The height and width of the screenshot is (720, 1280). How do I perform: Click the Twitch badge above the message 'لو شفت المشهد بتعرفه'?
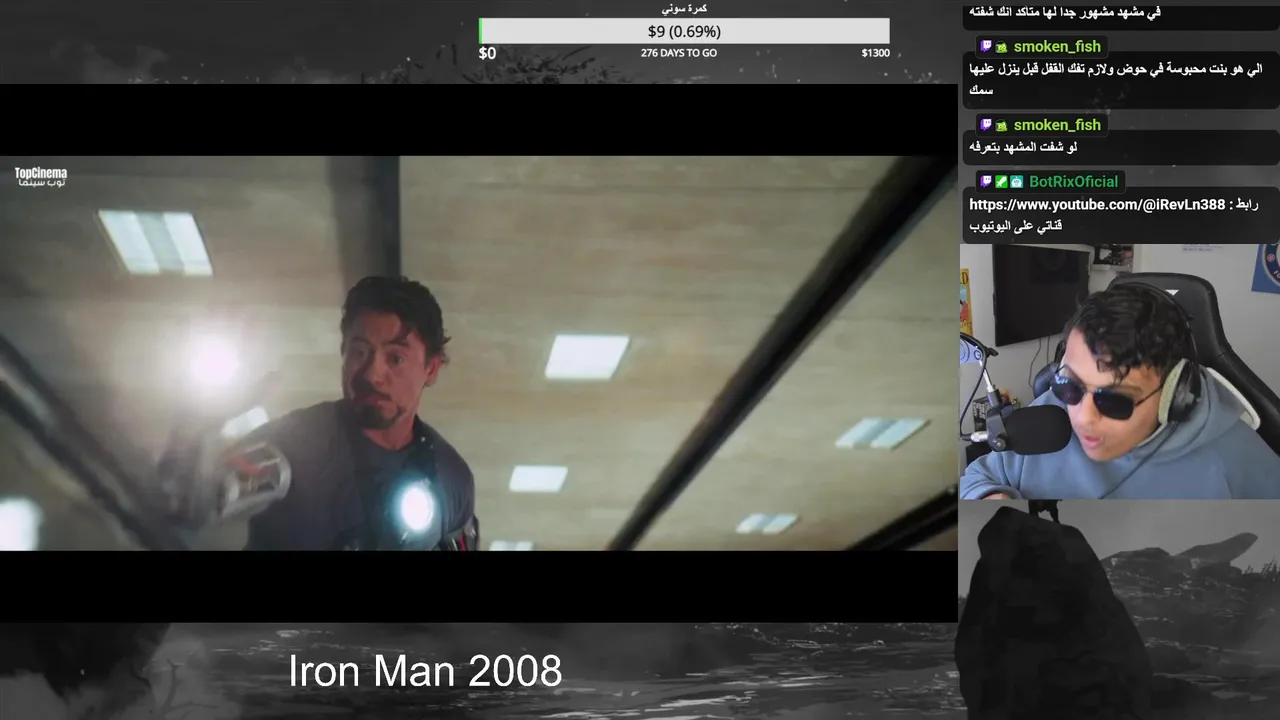click(986, 125)
